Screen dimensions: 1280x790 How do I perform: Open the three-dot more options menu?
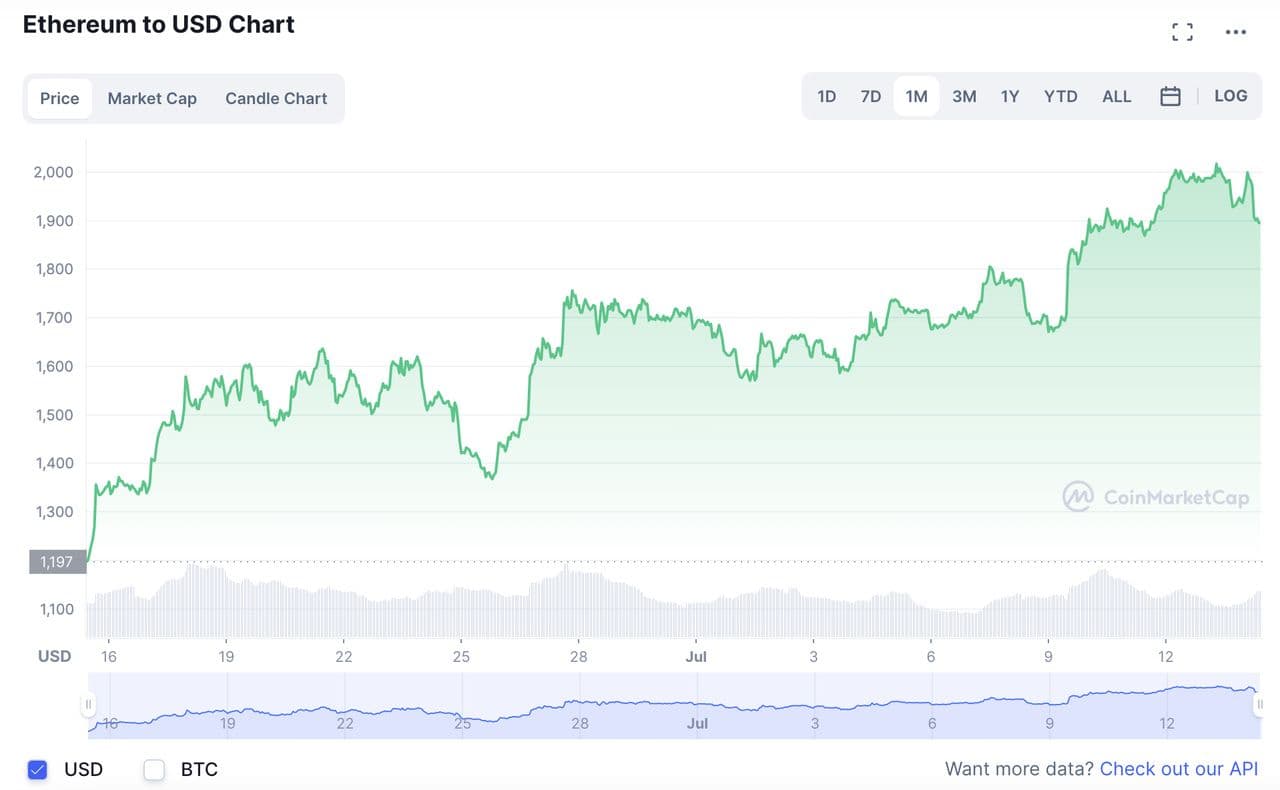coord(1236,32)
